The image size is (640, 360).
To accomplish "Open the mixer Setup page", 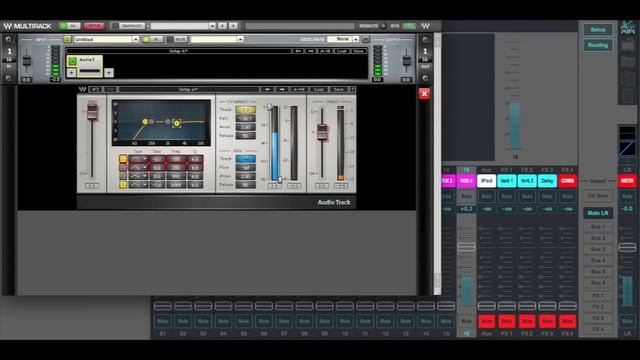I will [598, 29].
